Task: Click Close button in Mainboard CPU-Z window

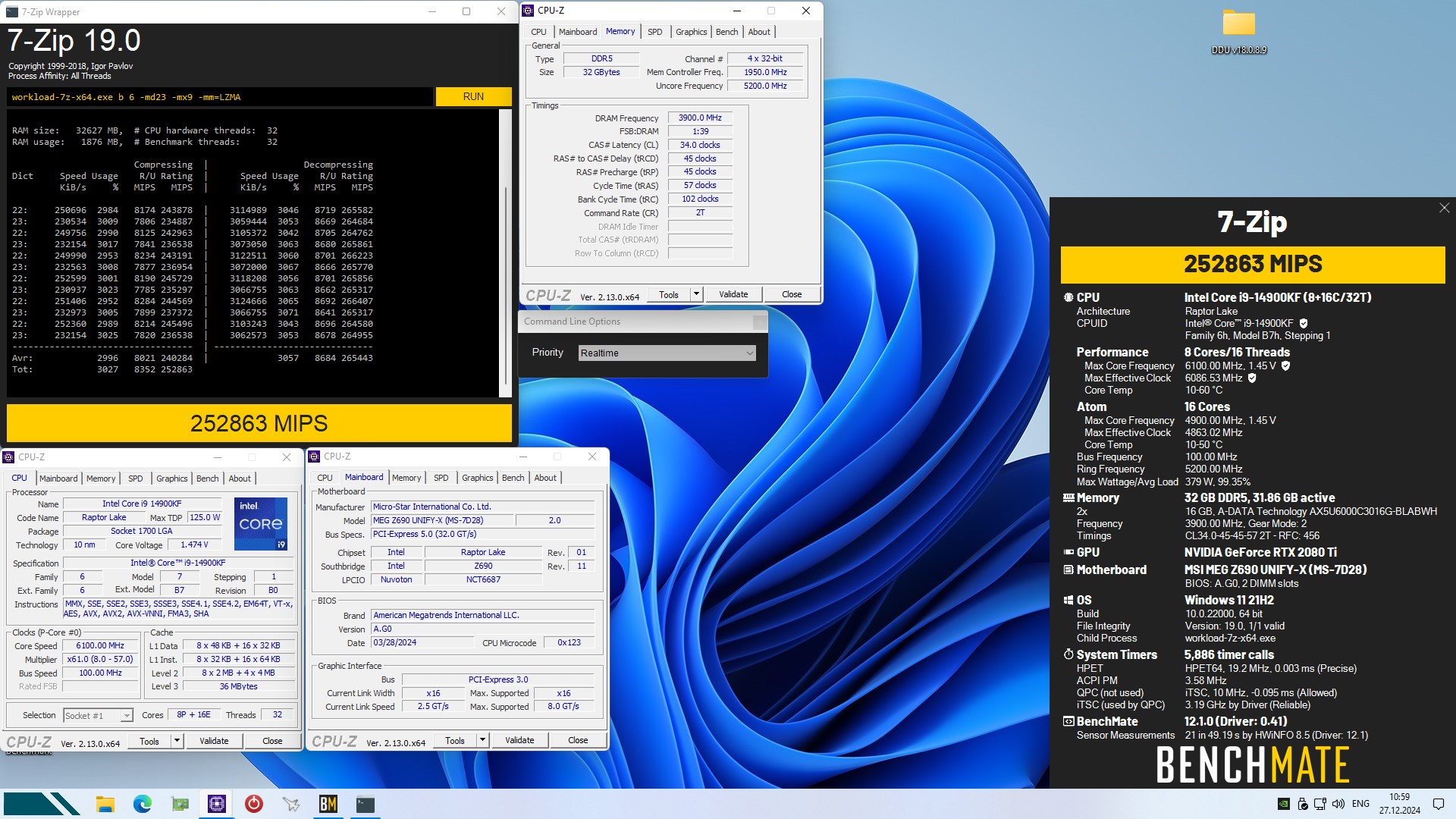Action: [x=578, y=740]
